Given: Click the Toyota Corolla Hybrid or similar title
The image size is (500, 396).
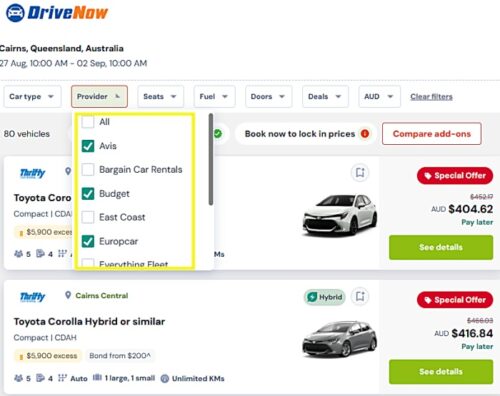Looking at the screenshot, I should click(x=89, y=322).
